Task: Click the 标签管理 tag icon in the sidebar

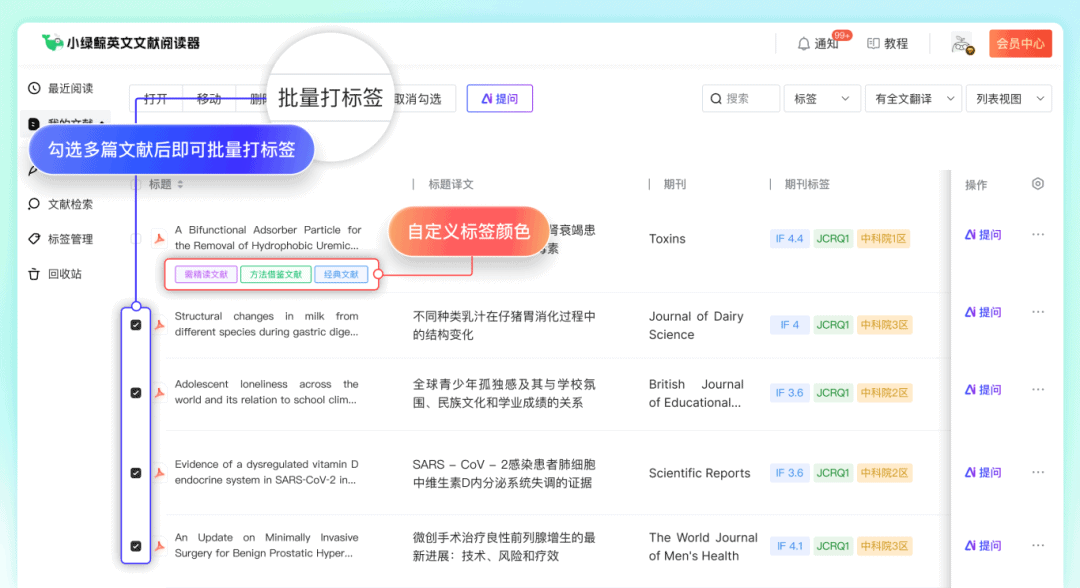Action: pos(34,238)
